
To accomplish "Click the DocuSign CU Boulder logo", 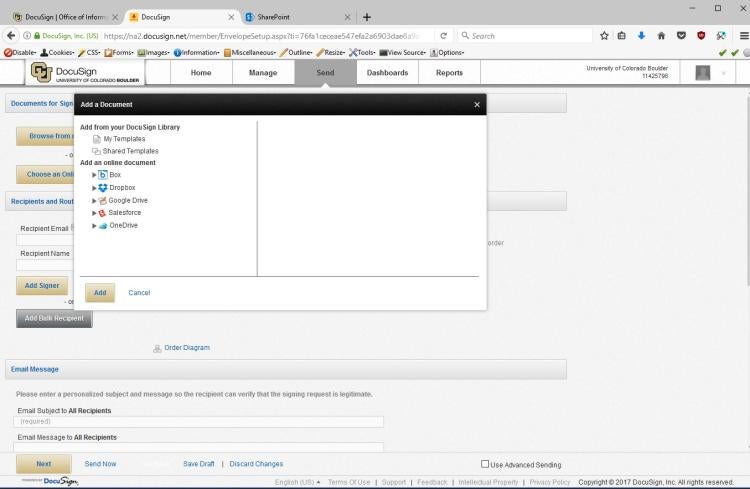I will [x=85, y=73].
